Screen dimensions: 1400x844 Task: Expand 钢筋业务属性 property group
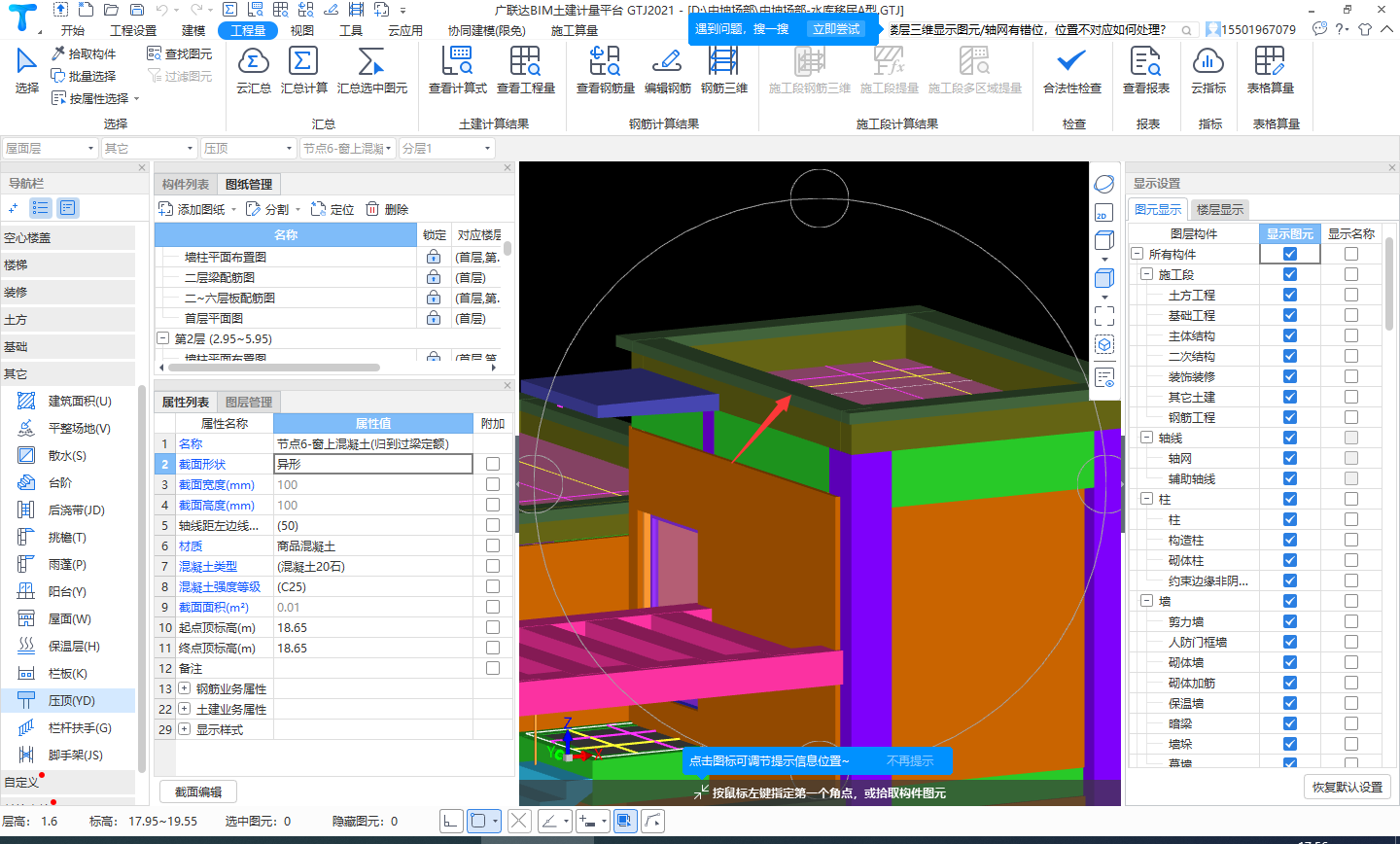pyautogui.click(x=184, y=688)
